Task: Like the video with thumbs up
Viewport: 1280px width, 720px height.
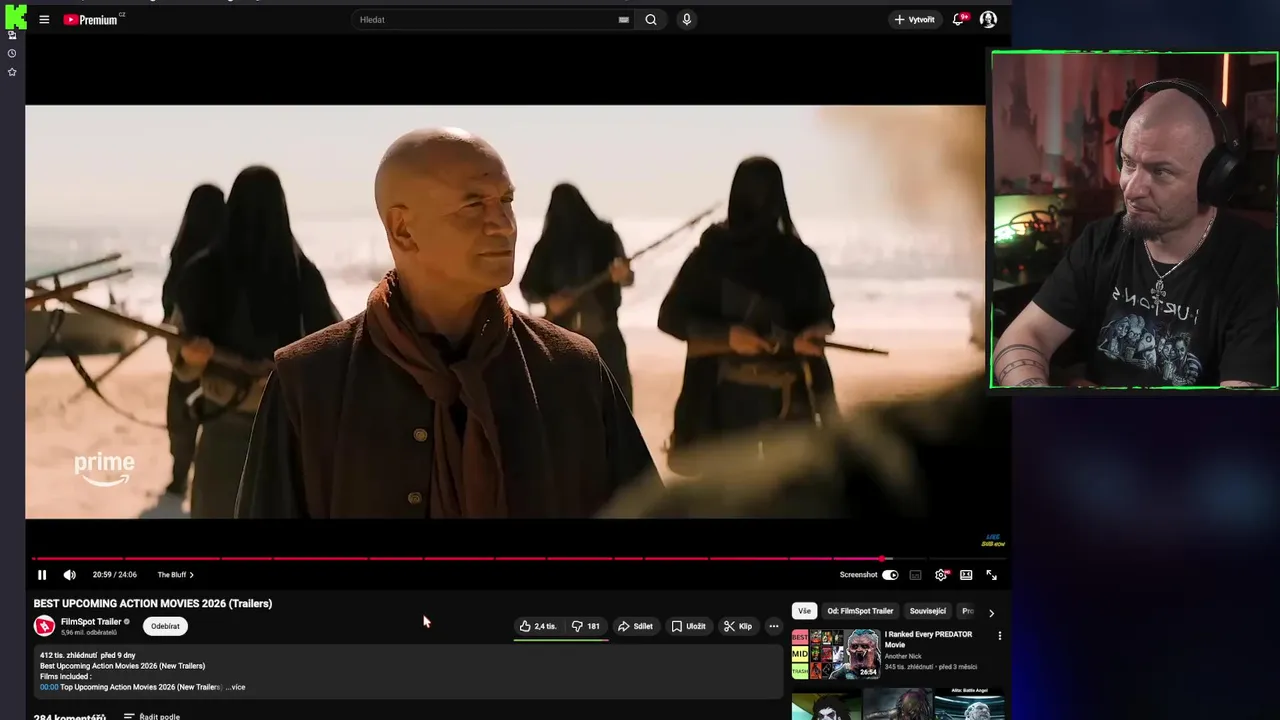Action: tap(538, 626)
